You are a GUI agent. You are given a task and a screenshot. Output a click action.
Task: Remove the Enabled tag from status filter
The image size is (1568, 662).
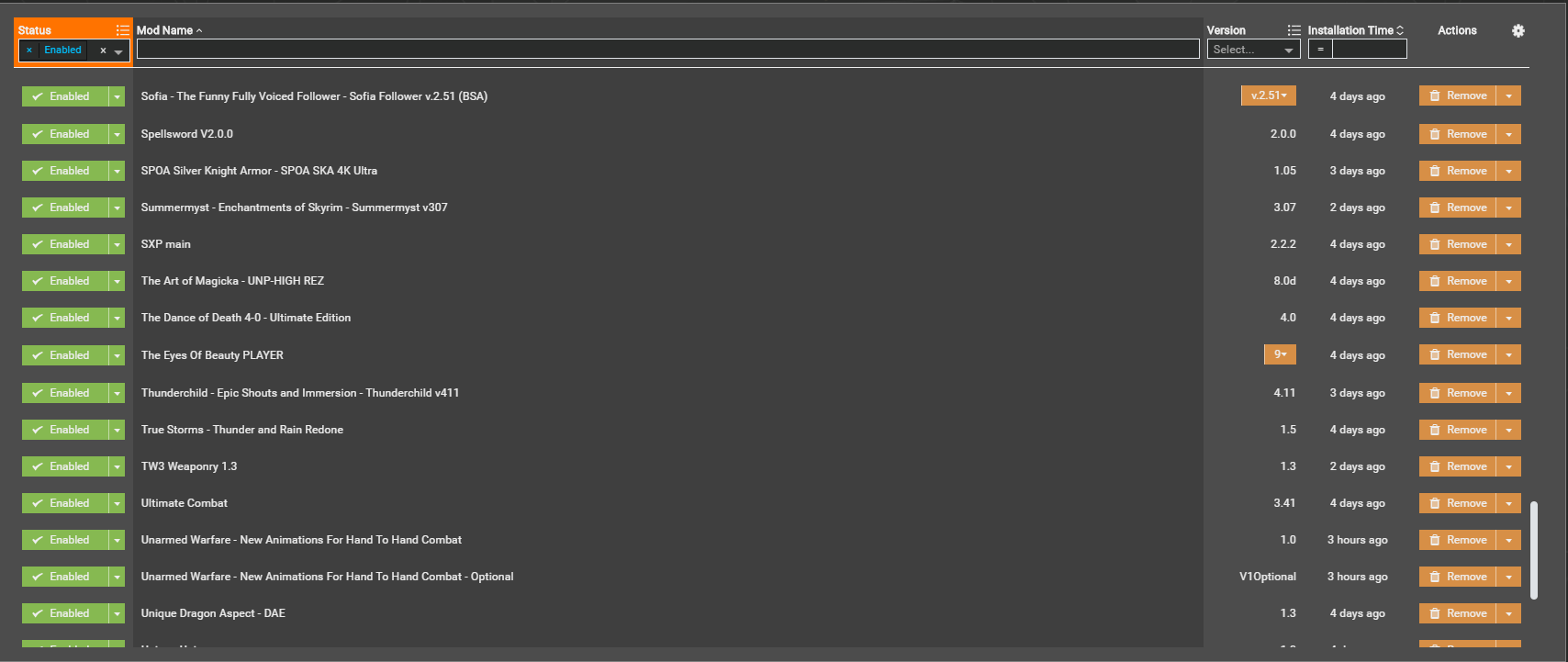coord(29,50)
